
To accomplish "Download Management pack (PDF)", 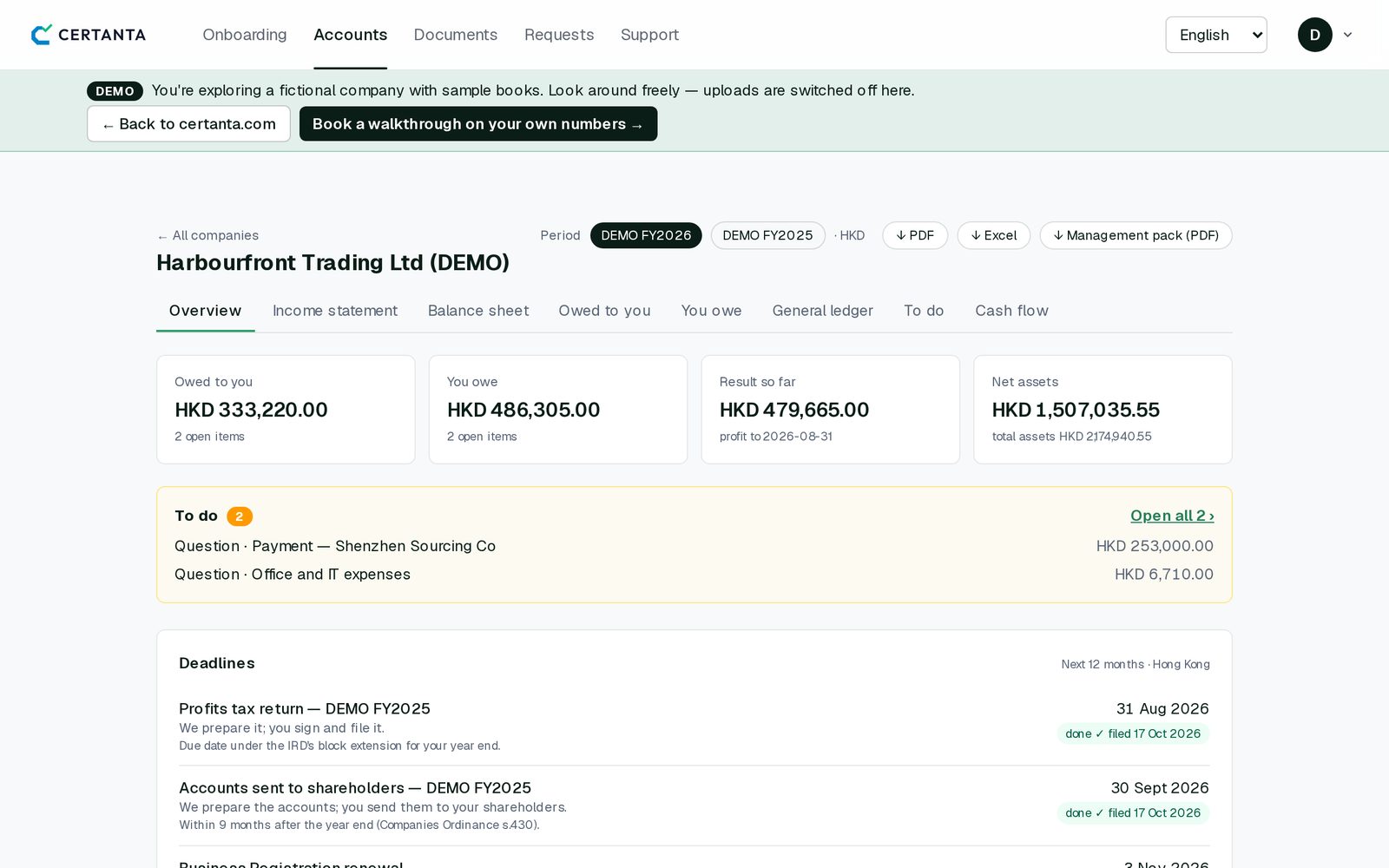I will click(x=1136, y=235).
